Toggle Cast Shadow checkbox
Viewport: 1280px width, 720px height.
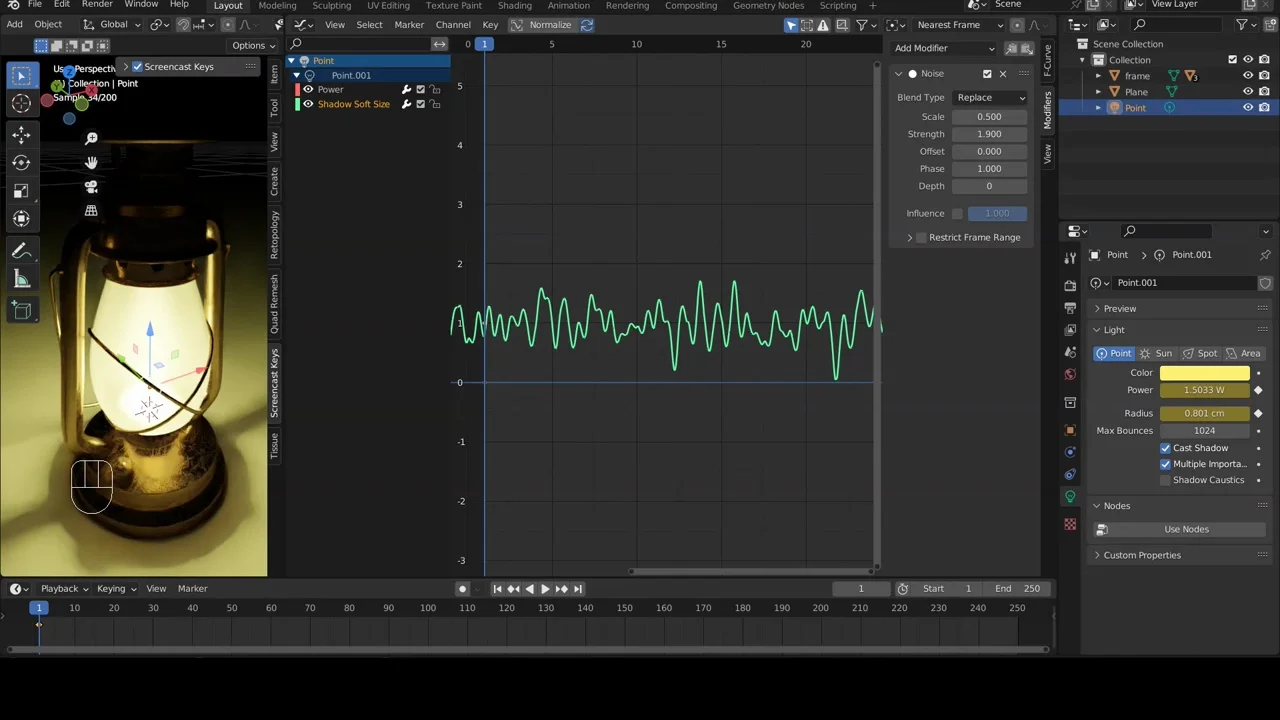click(x=1165, y=448)
